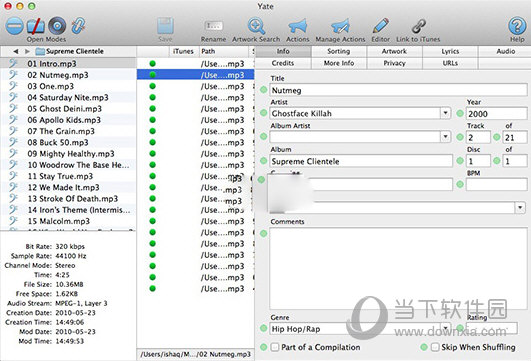
Task: Click into the Comments text area
Action: 398,268
